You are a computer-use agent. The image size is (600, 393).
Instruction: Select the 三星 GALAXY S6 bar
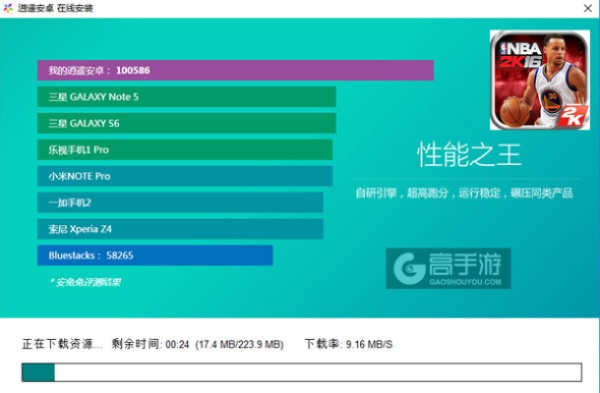click(x=186, y=123)
